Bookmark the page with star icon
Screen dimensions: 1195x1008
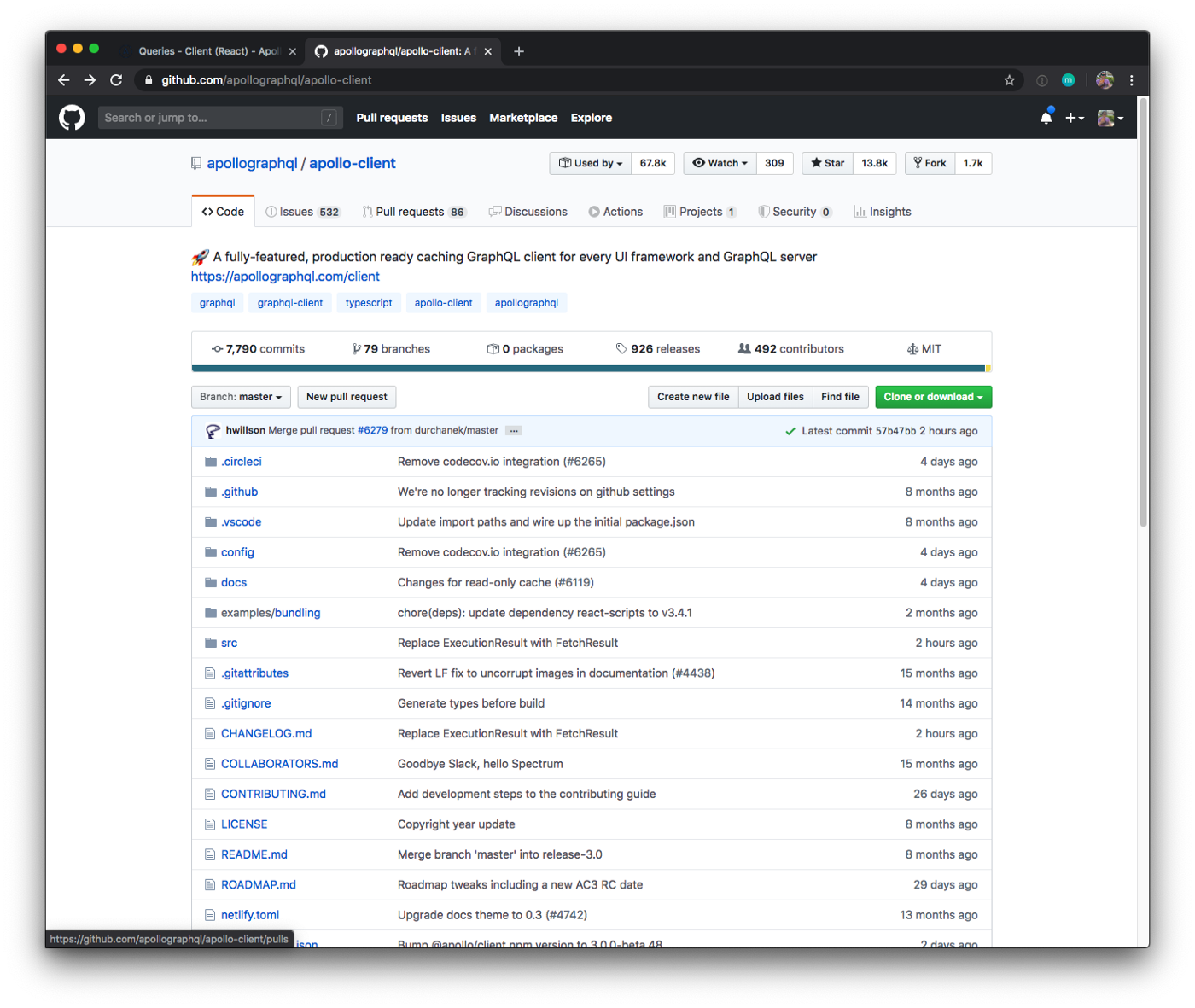tap(1010, 80)
